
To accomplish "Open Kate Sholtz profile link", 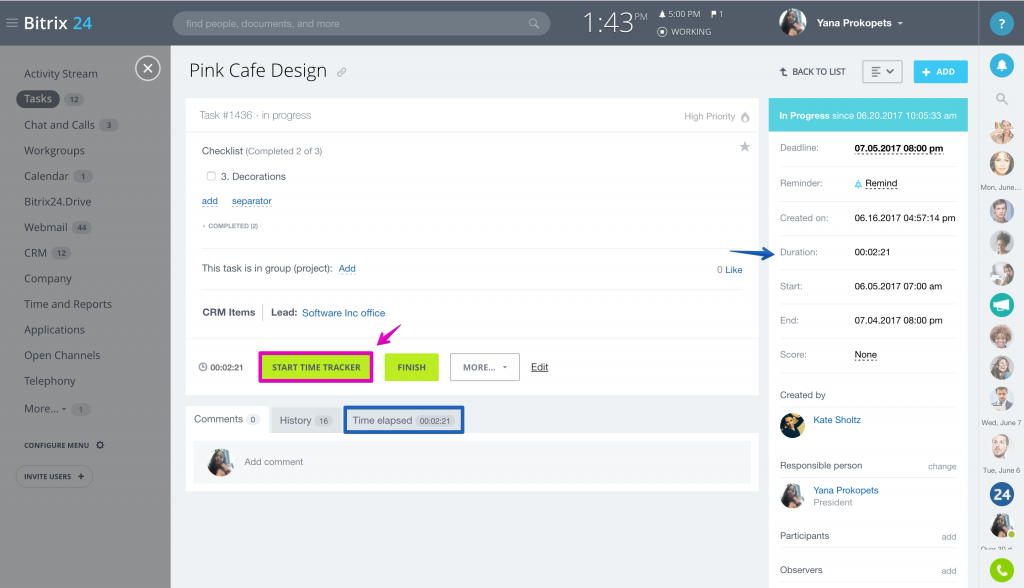I will pyautogui.click(x=837, y=420).
